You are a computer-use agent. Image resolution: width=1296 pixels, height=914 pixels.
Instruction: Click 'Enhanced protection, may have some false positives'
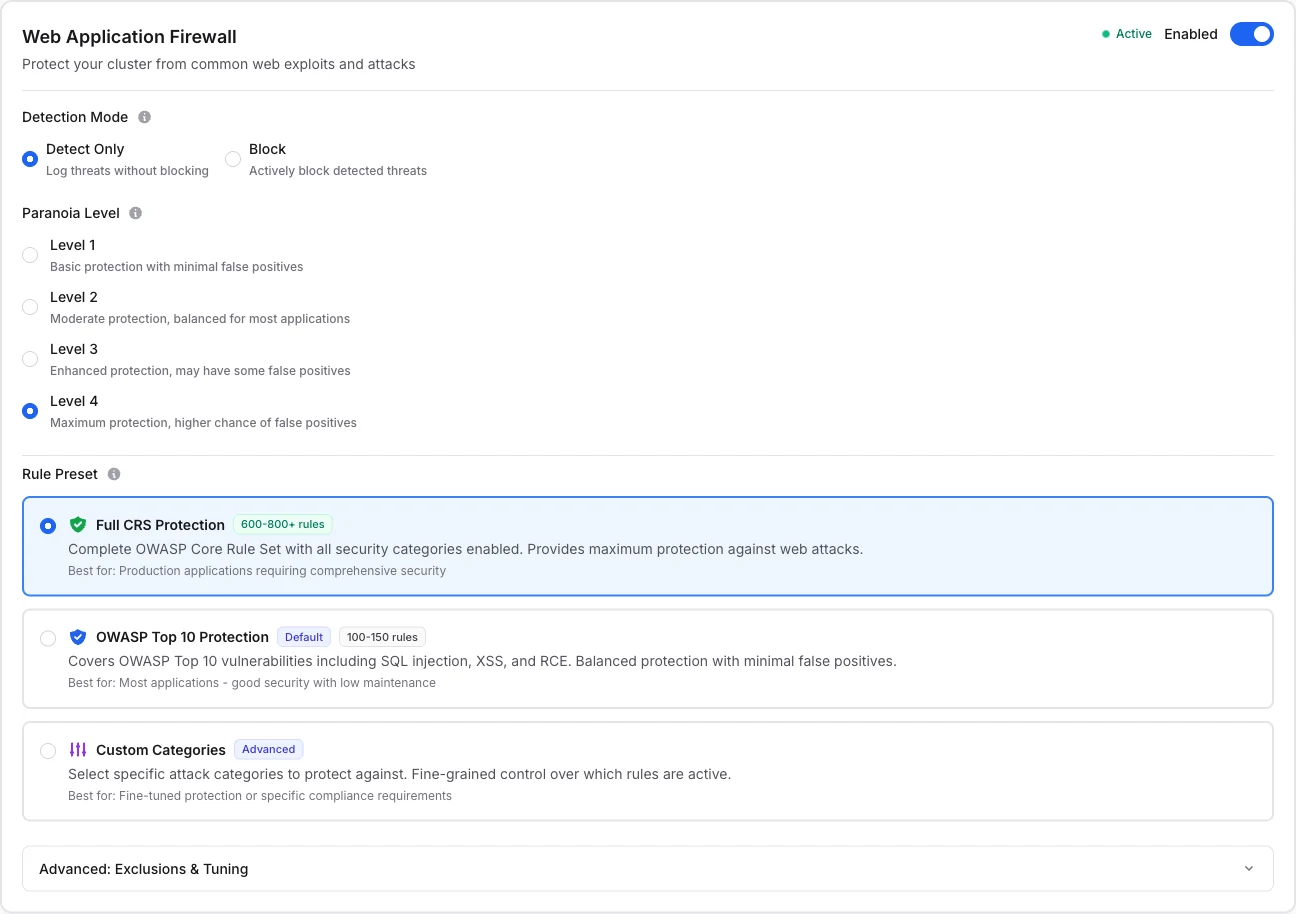pos(200,371)
